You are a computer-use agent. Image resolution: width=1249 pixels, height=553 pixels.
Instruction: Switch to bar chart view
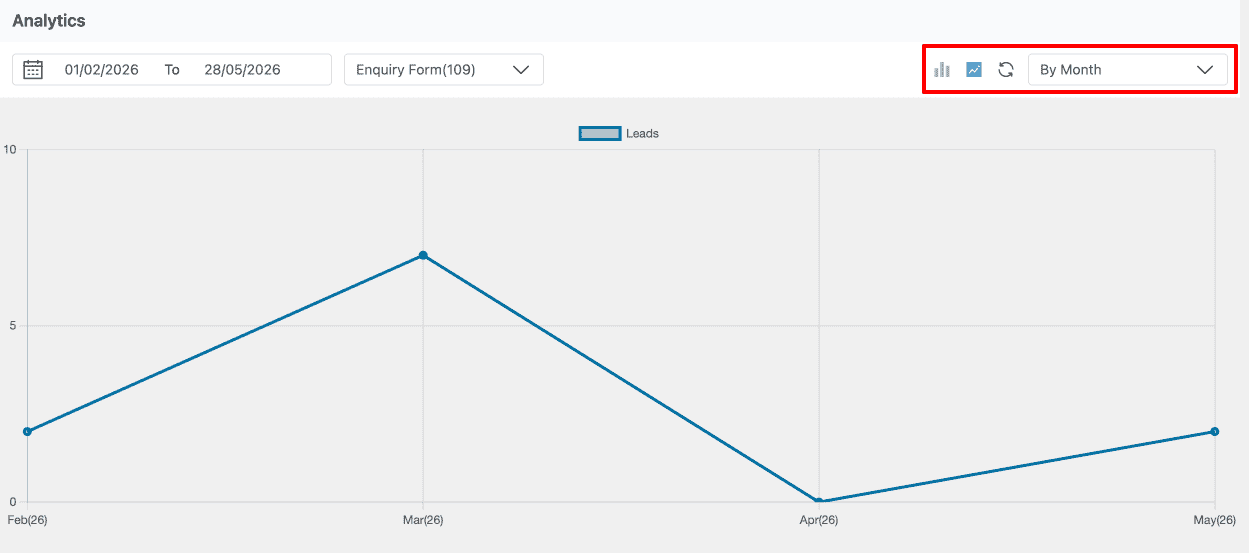[942, 70]
